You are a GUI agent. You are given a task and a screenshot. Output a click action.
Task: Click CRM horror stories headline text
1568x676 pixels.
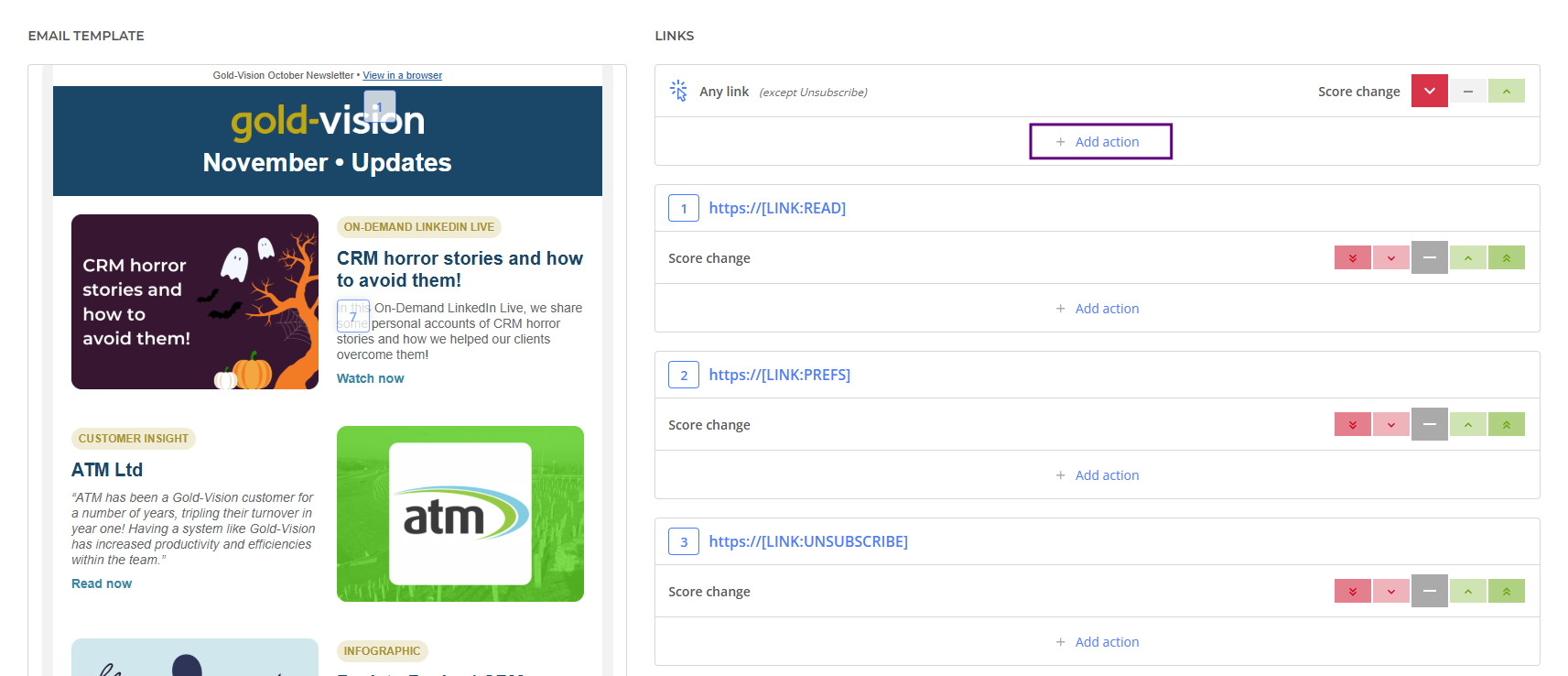[460, 269]
